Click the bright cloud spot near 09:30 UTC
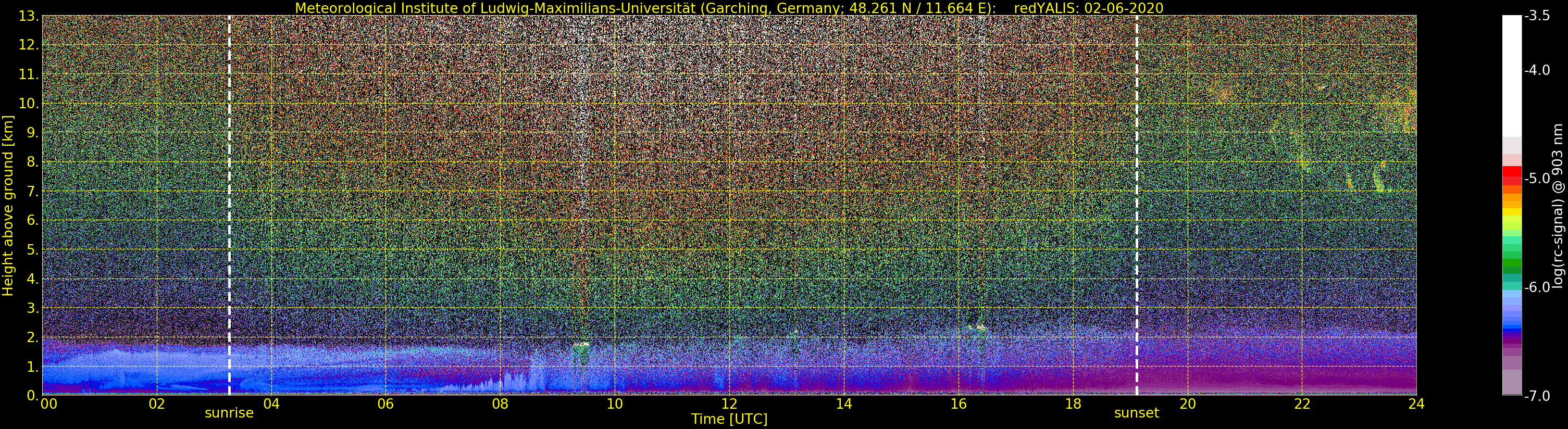Viewport: 1568px width, 429px height. click(581, 345)
